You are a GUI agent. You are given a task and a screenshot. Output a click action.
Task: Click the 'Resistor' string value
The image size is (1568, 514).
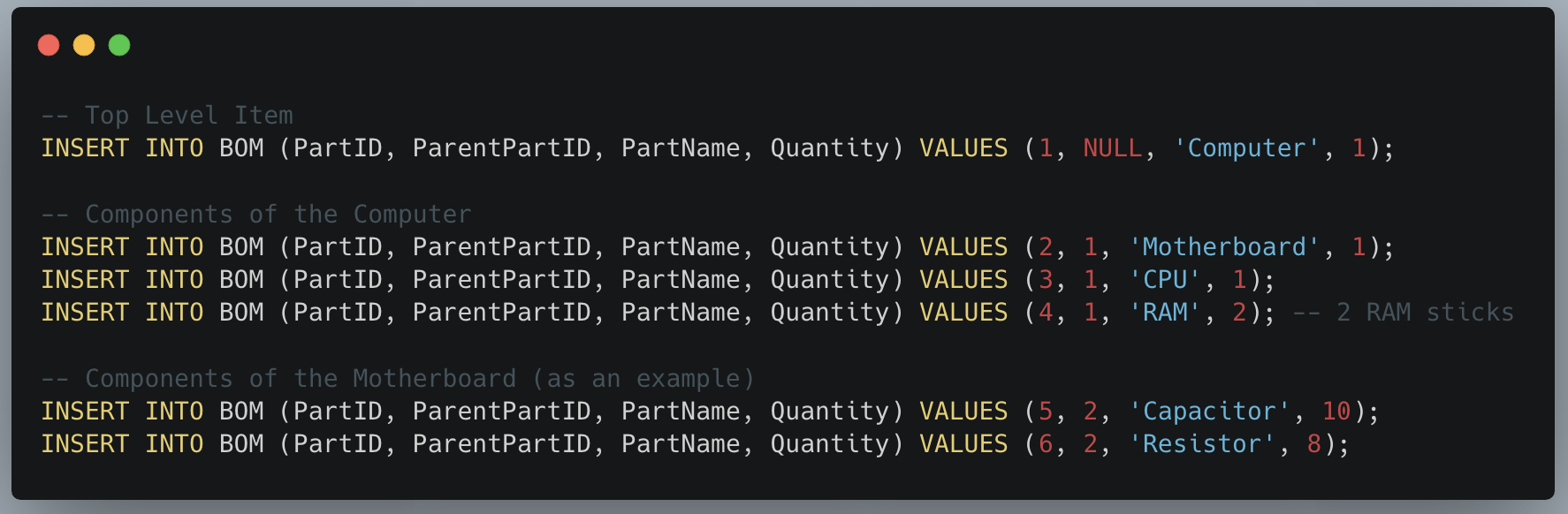tap(1202, 444)
